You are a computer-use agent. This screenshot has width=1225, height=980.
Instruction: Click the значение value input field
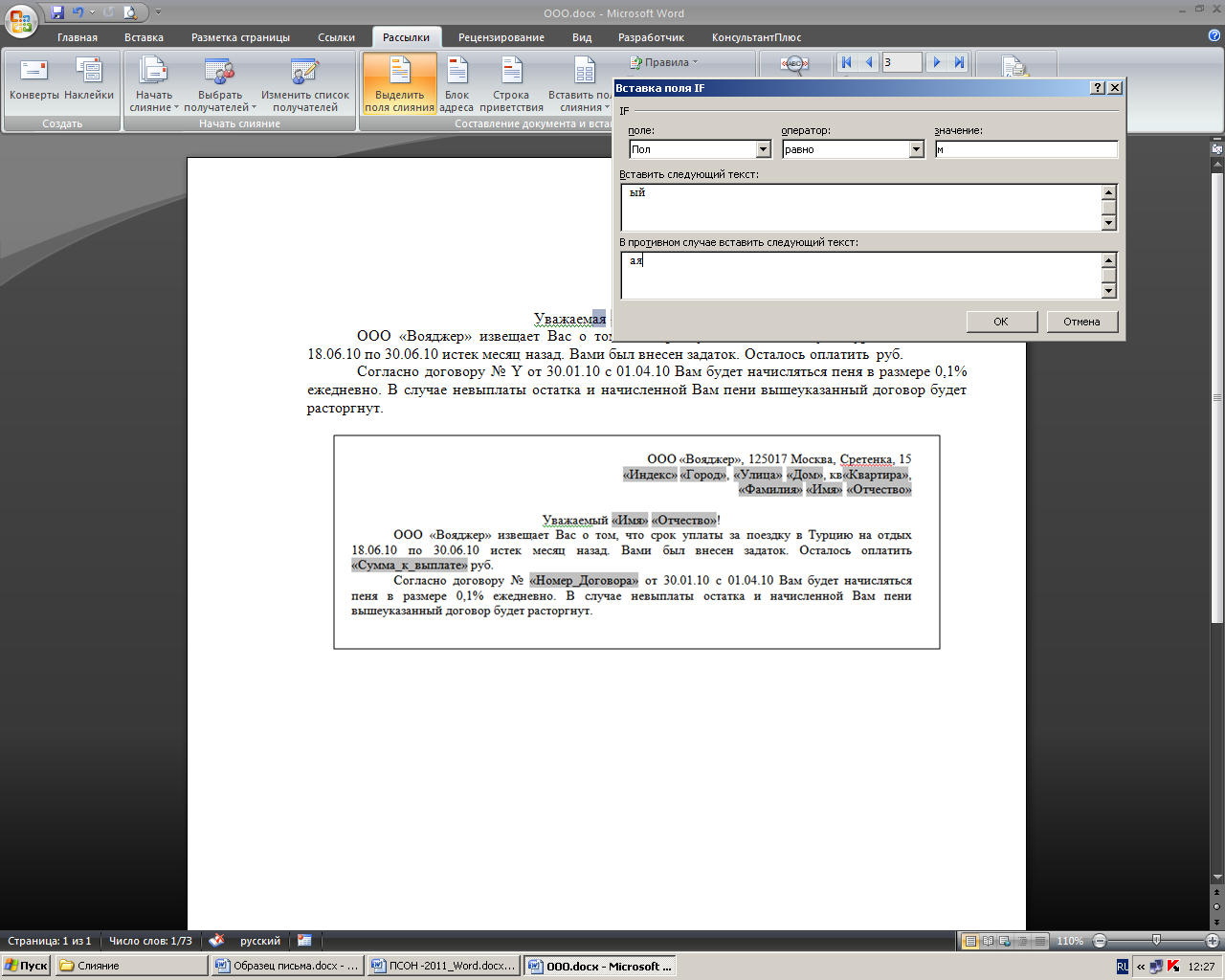click(x=1026, y=149)
